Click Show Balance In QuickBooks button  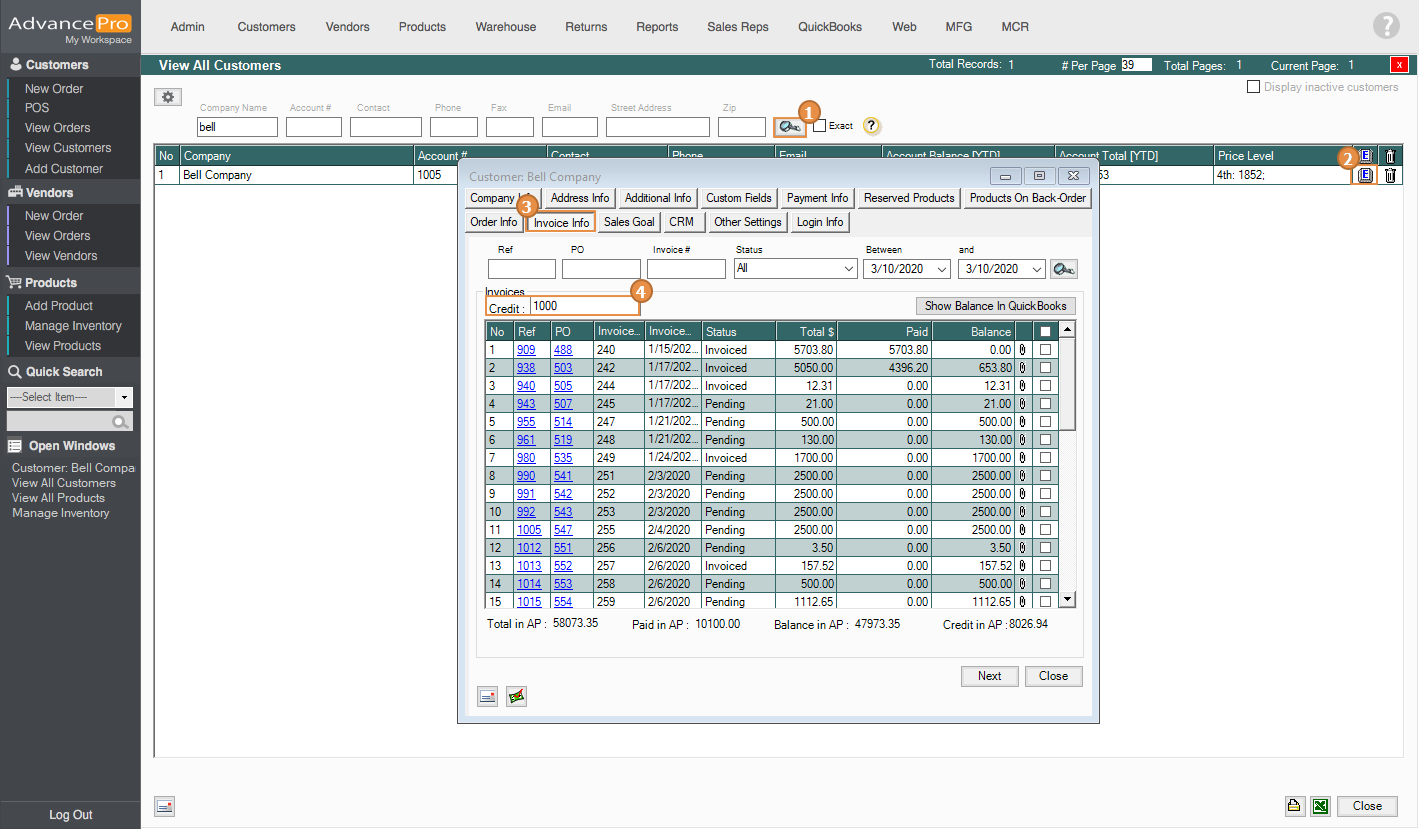click(x=995, y=306)
